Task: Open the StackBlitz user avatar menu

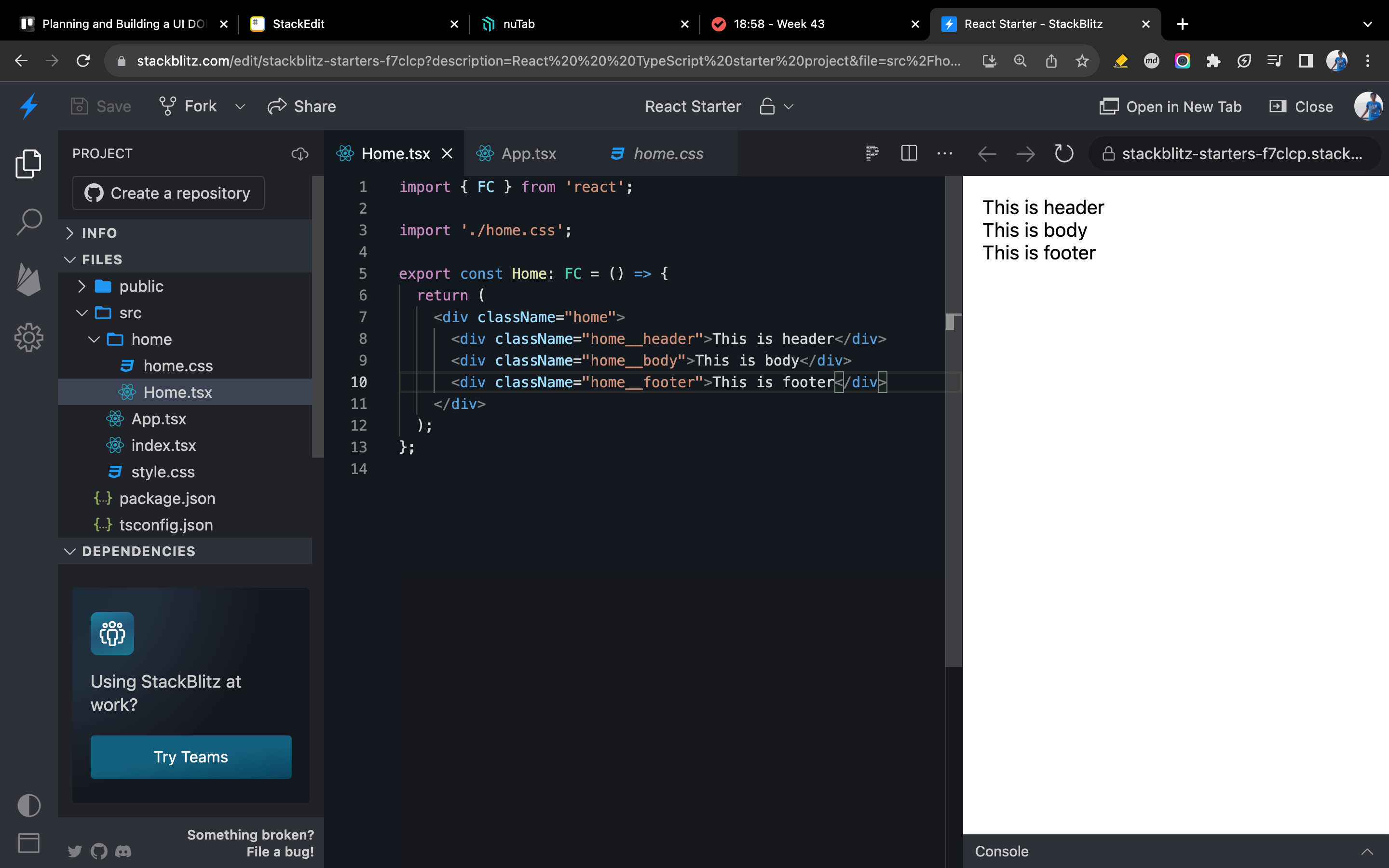Action: [1368, 106]
